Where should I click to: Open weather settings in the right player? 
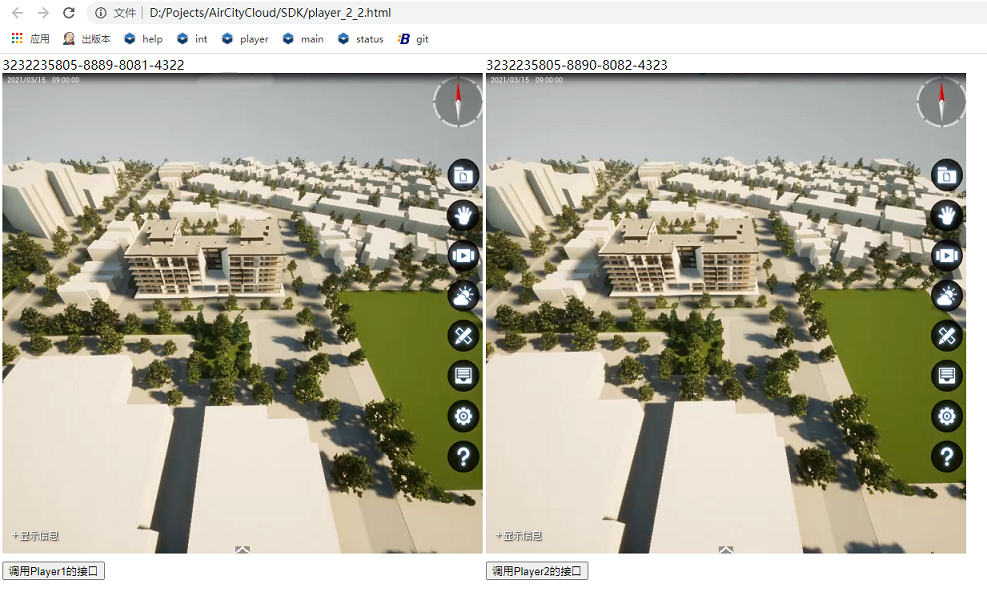tap(946, 296)
